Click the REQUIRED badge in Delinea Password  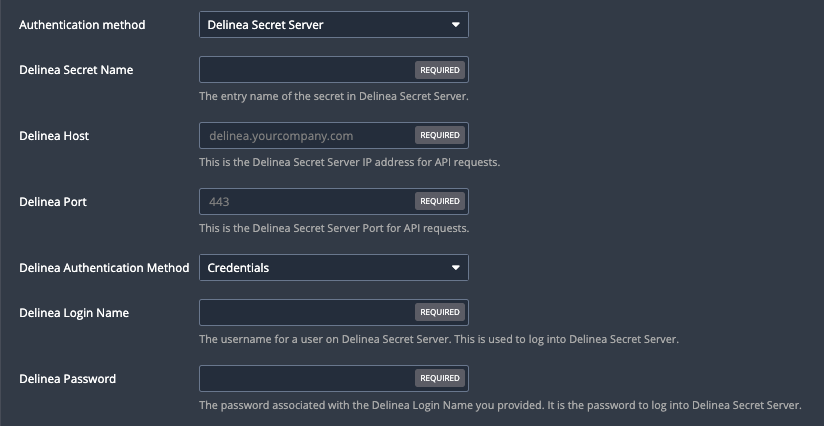pos(440,378)
